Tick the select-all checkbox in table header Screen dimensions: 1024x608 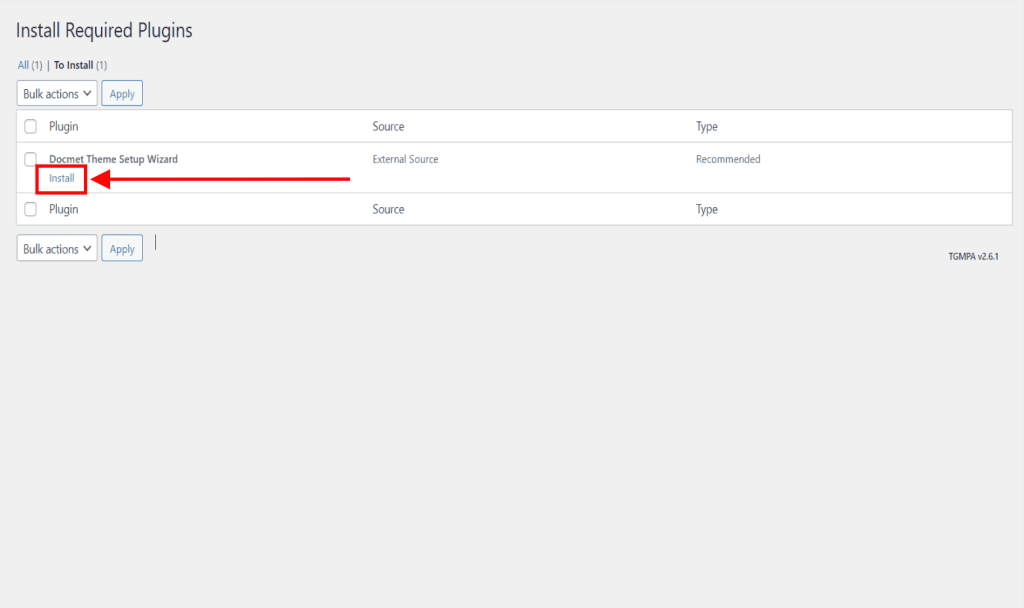pos(30,127)
